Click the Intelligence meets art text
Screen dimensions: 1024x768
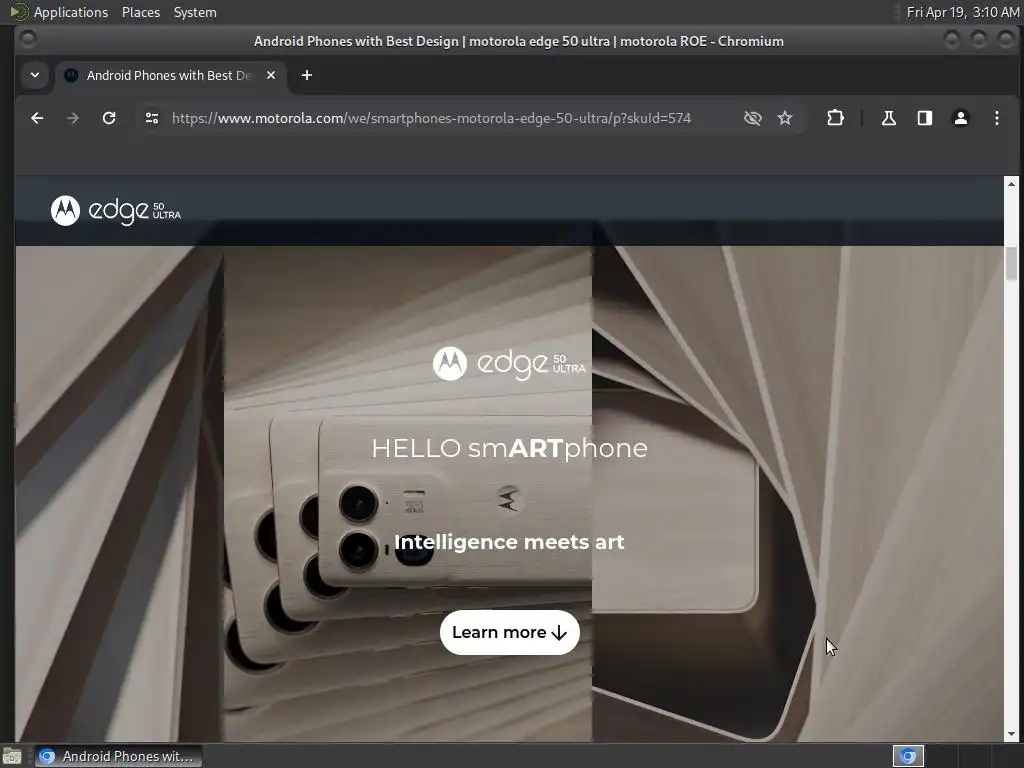coord(509,542)
